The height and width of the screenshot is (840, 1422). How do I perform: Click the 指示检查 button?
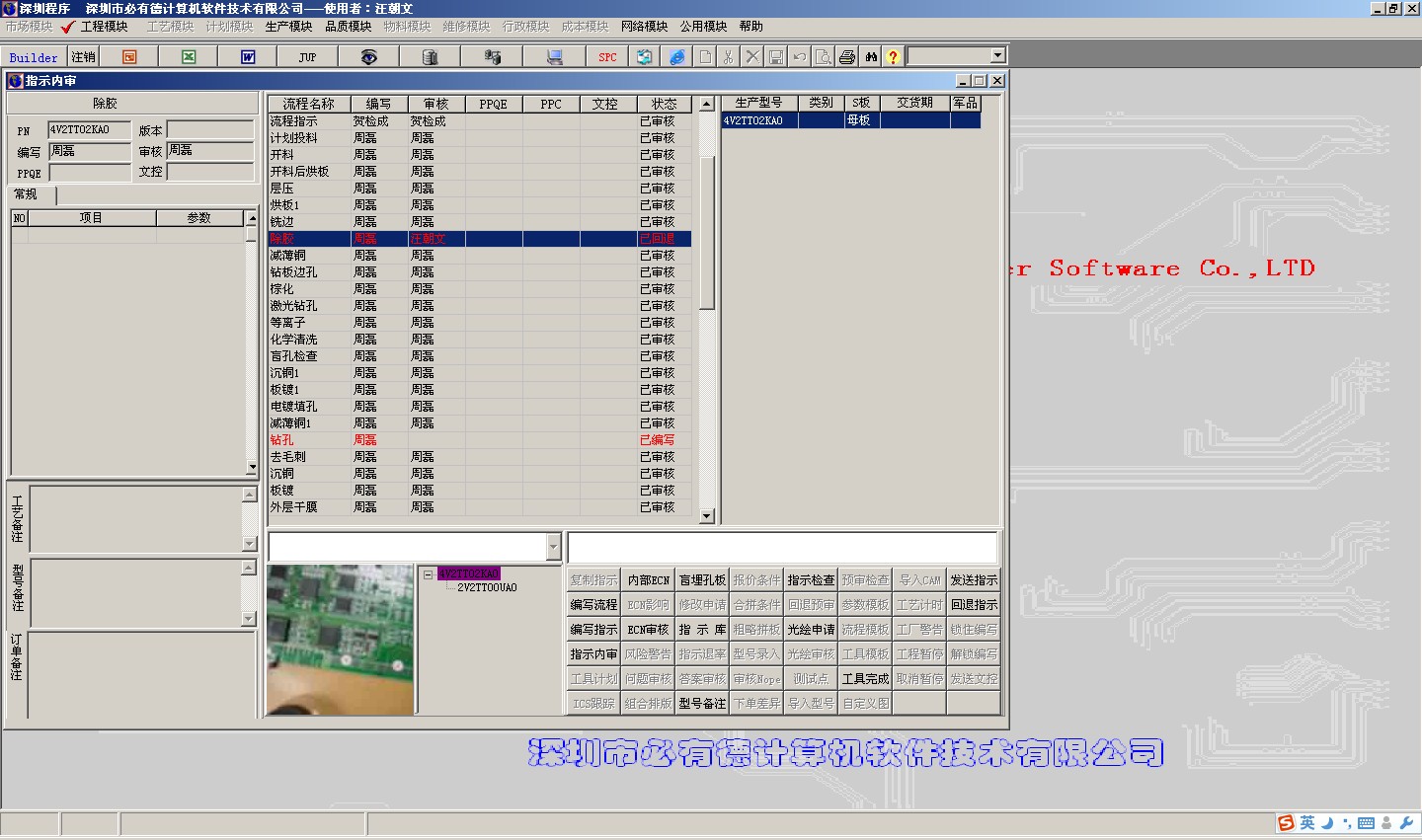pyautogui.click(x=811, y=580)
